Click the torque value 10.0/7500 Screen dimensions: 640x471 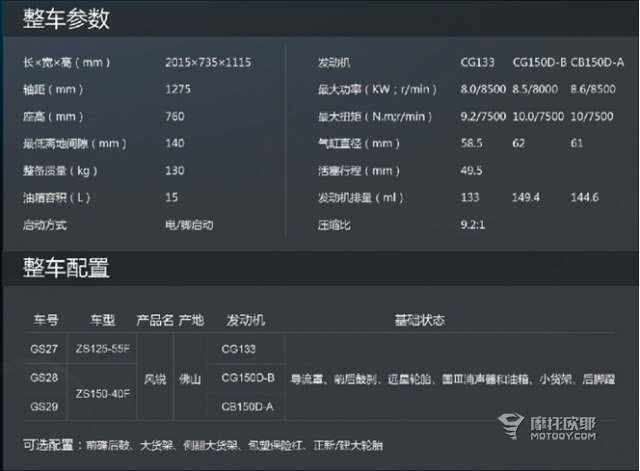(538, 117)
